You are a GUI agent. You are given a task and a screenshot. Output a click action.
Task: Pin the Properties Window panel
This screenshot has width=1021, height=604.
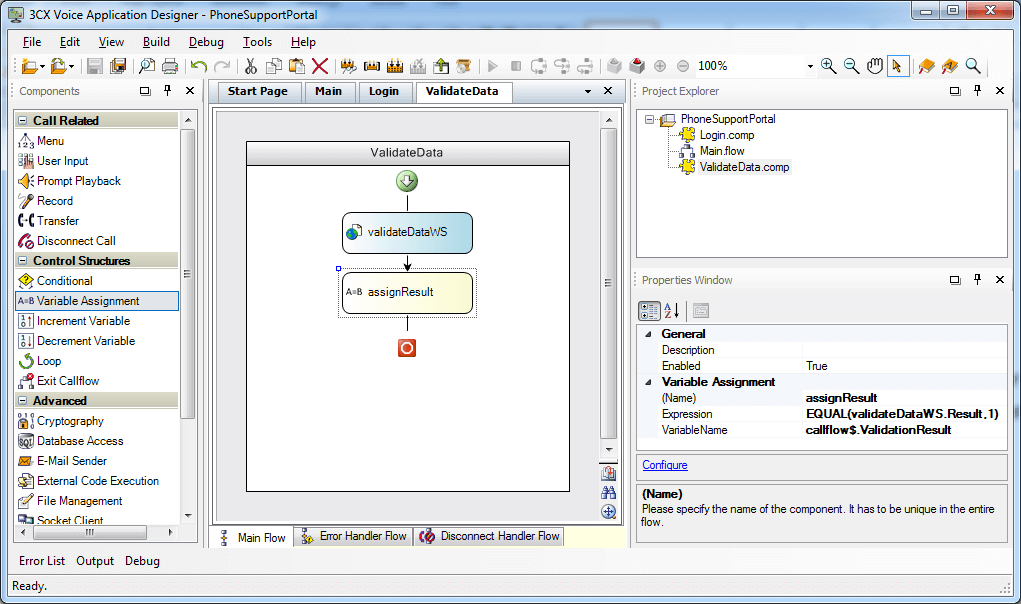point(977,279)
